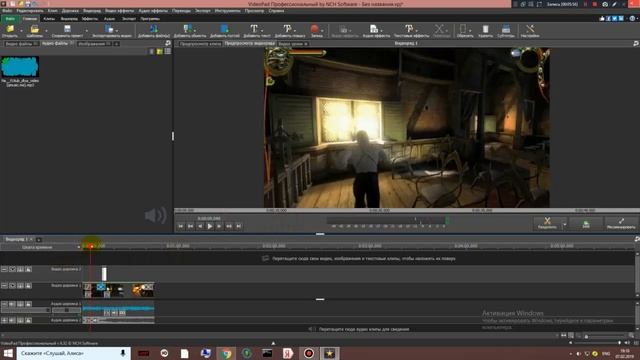Open Текстовые эффекты from the toolbar
The height and width of the screenshot is (360, 640).
[x=409, y=29]
